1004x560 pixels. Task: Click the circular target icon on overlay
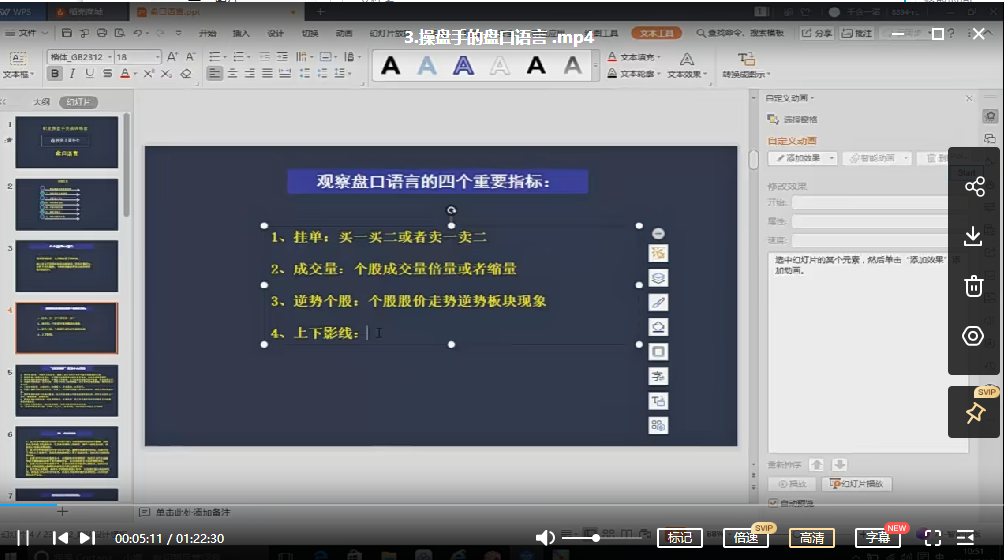click(973, 335)
